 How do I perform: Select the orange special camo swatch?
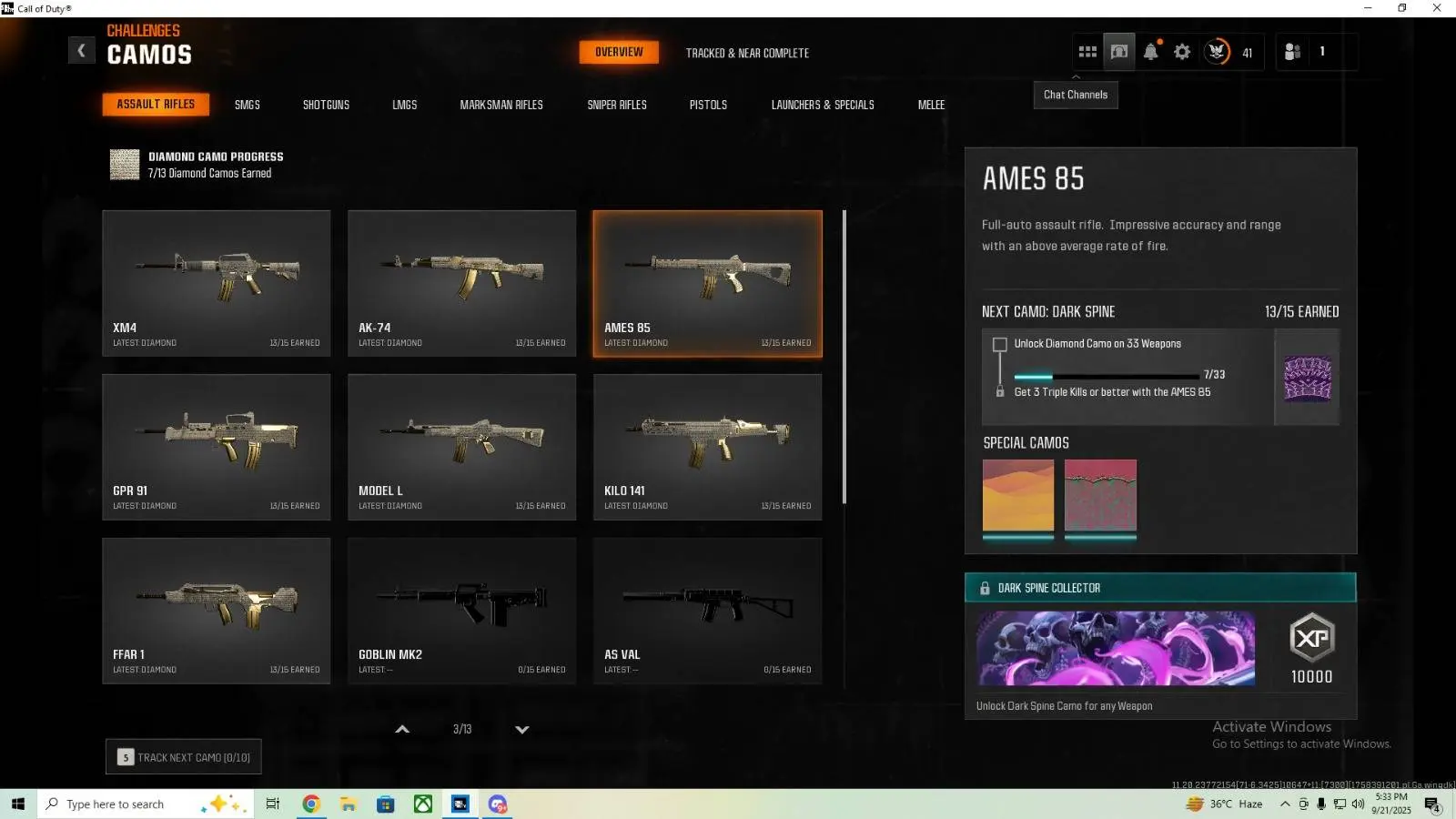[x=1018, y=495]
